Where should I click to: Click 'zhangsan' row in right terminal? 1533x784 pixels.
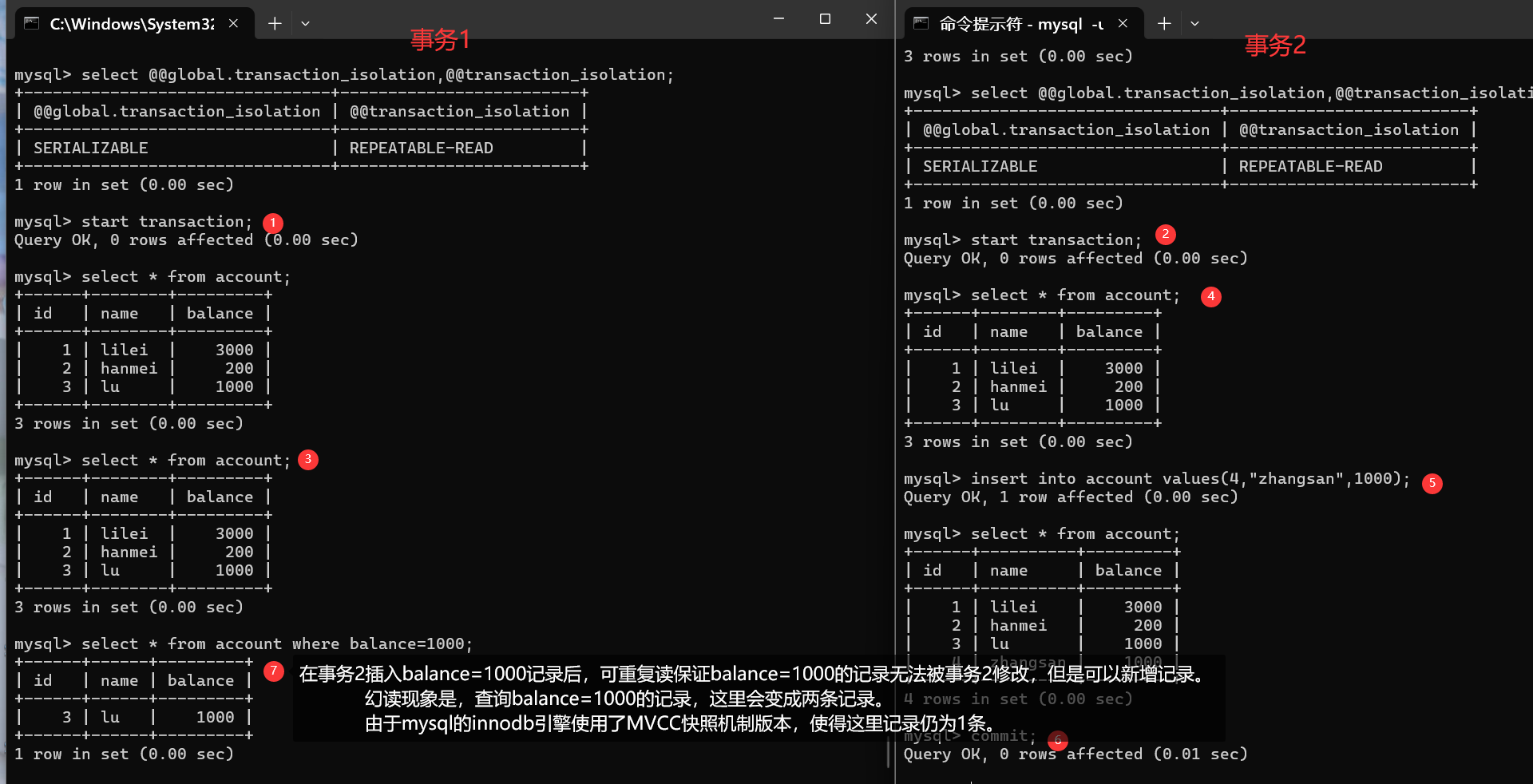pyautogui.click(x=1042, y=662)
